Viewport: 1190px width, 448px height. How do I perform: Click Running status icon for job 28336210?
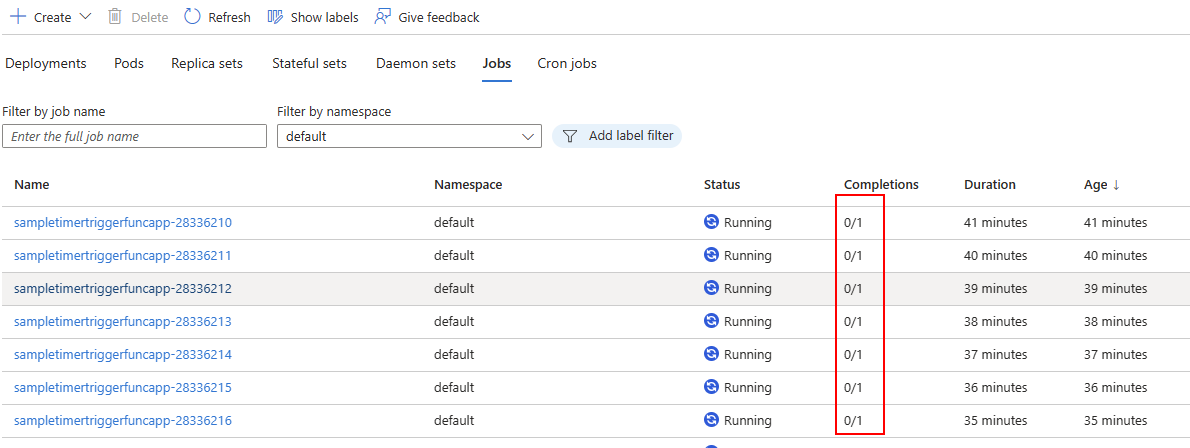(x=711, y=222)
